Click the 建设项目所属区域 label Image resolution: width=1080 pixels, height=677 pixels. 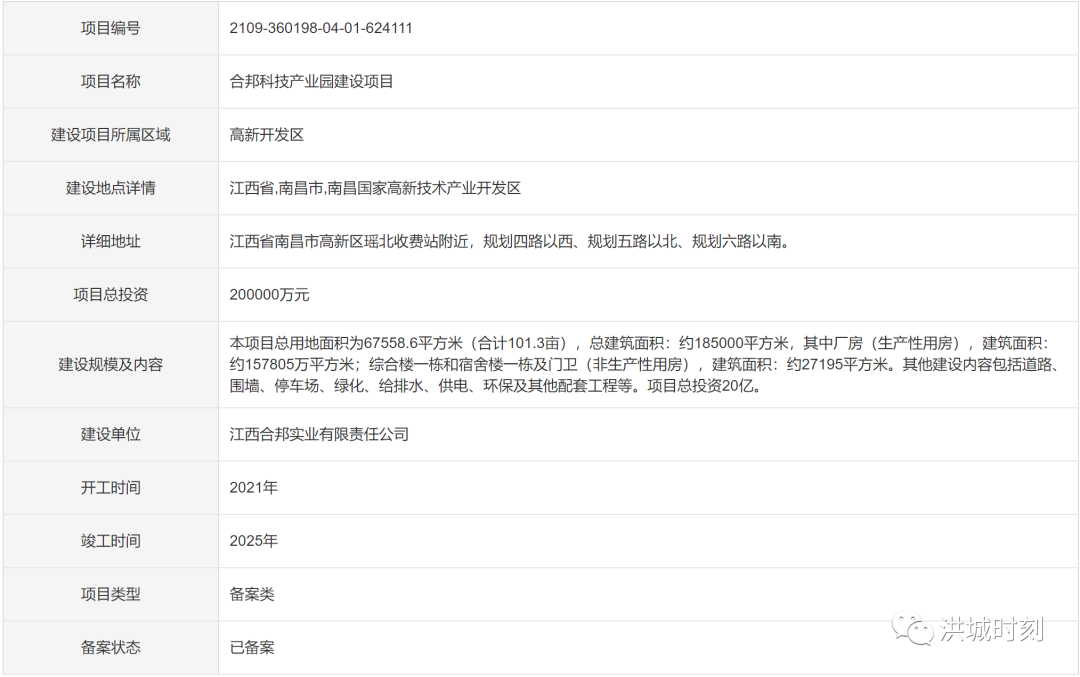click(x=110, y=135)
